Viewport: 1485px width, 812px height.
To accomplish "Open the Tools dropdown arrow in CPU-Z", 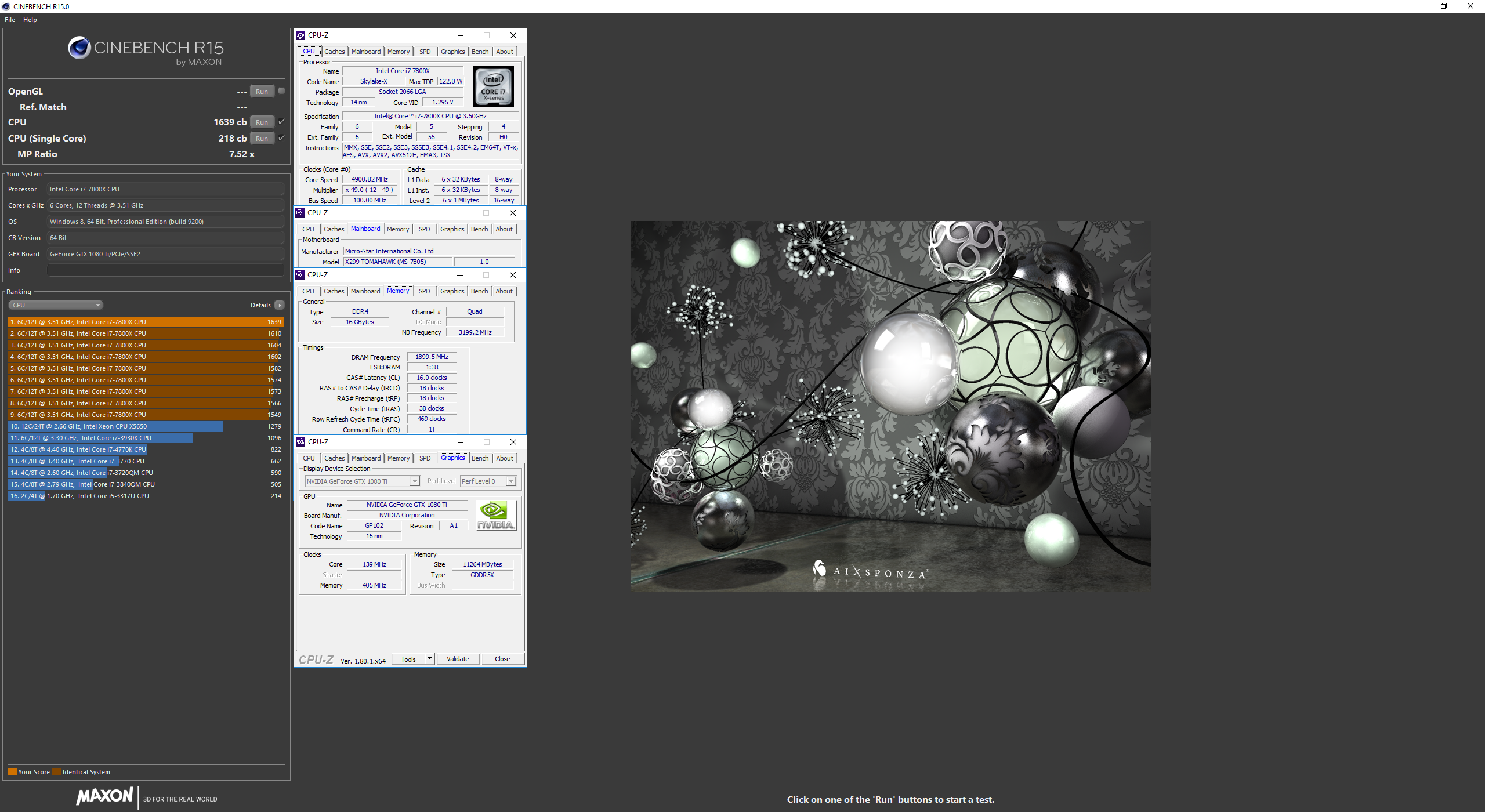I will (x=429, y=659).
